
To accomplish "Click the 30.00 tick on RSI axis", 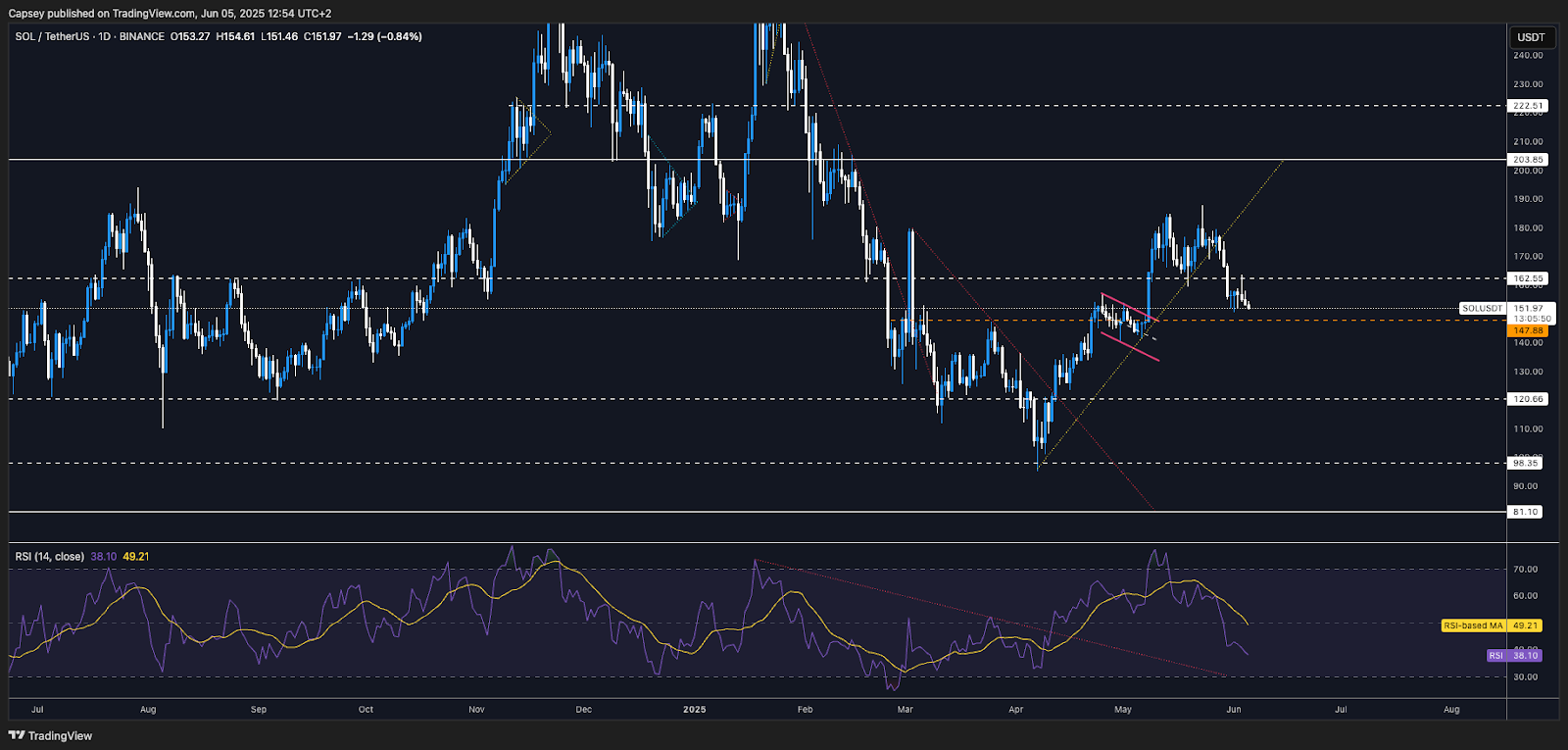I will coord(1525,677).
